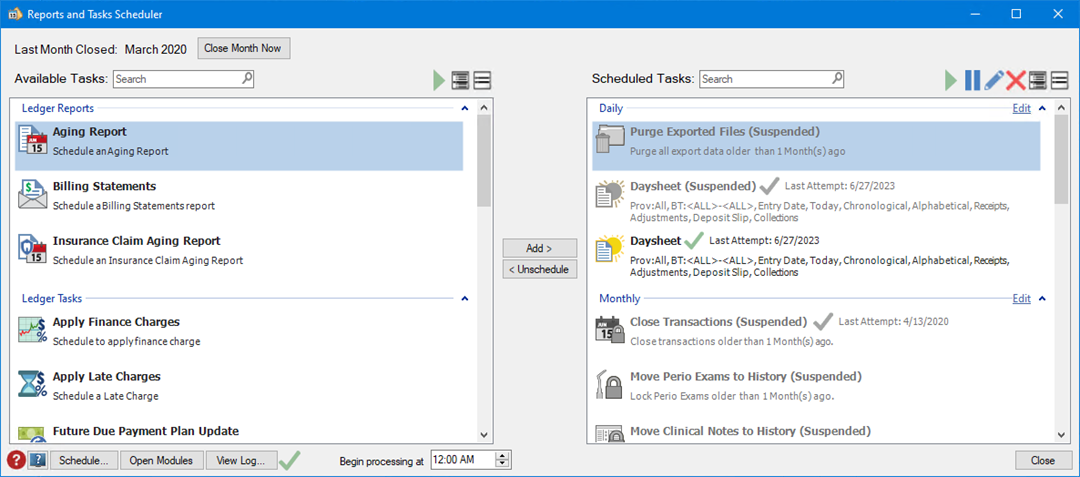Click the green run arrow above Available Tasks
The height and width of the screenshot is (477, 1080).
[439, 81]
